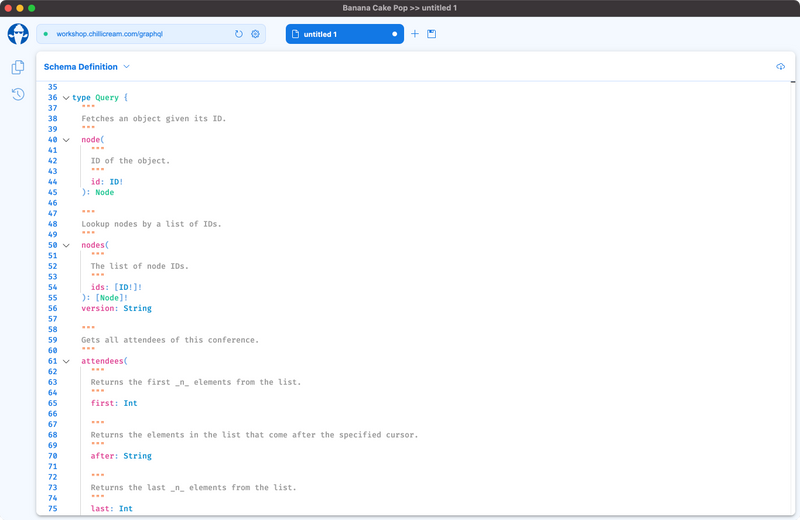Open the documents sidebar icon

(x=18, y=68)
